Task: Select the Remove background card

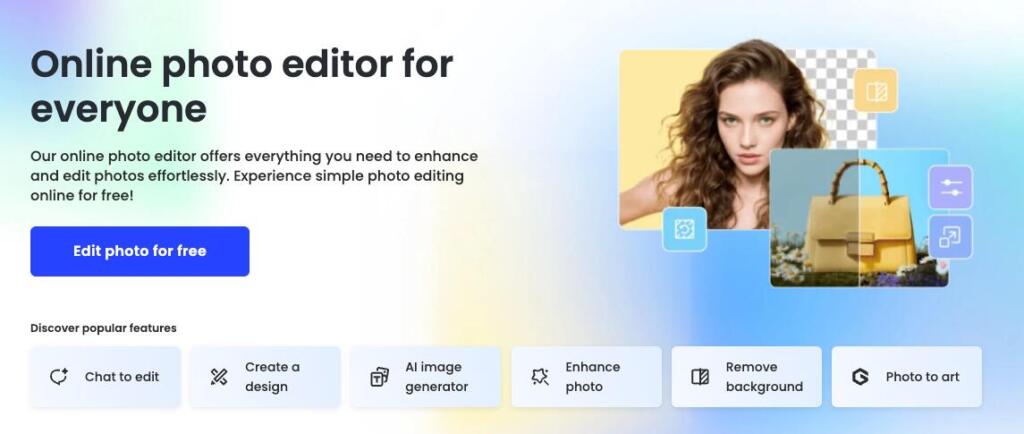Action: pyautogui.click(x=746, y=377)
